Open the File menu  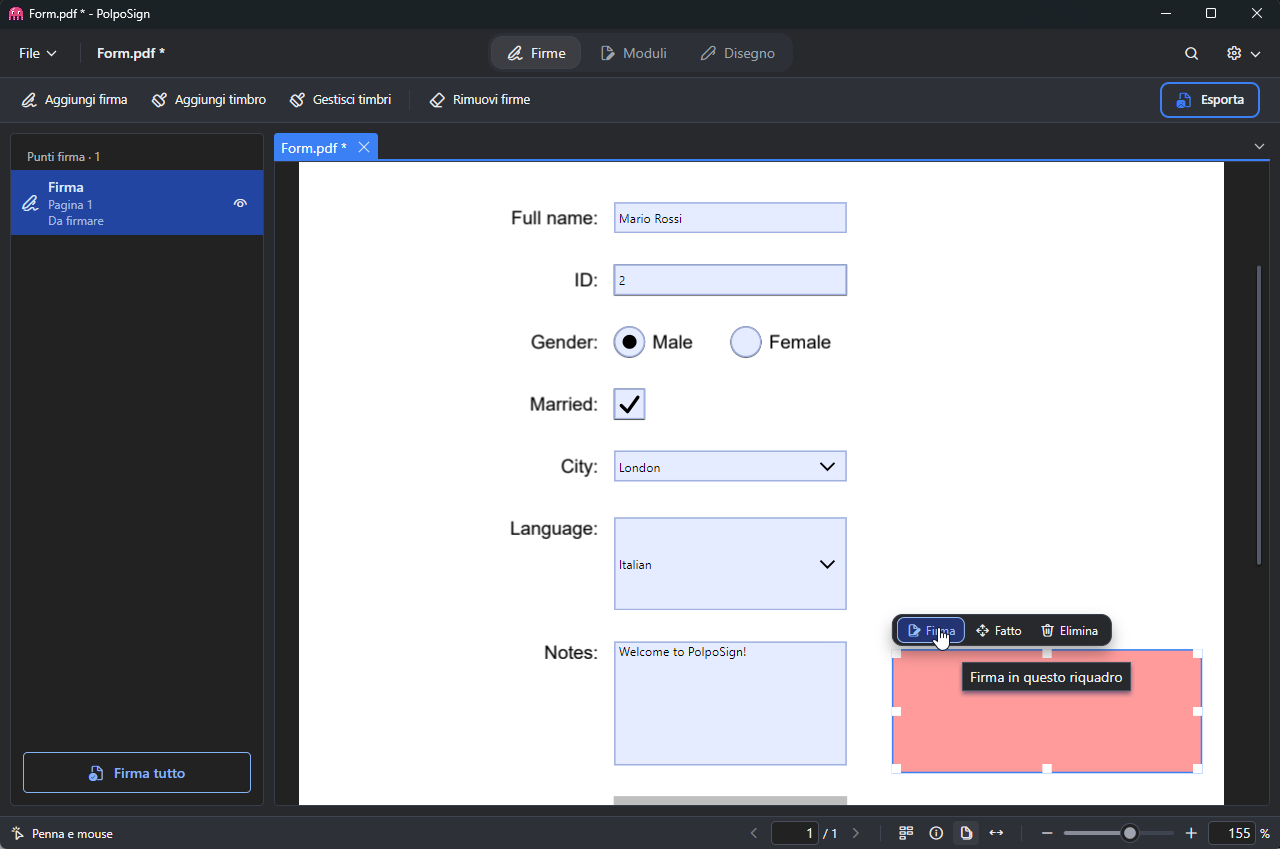(x=37, y=54)
